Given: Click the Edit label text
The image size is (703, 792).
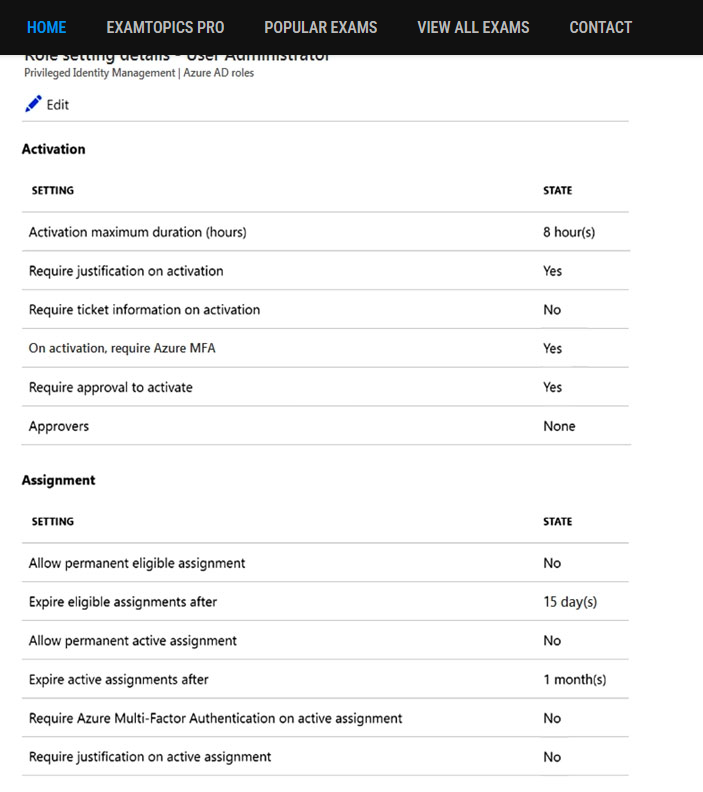Looking at the screenshot, I should tap(58, 105).
